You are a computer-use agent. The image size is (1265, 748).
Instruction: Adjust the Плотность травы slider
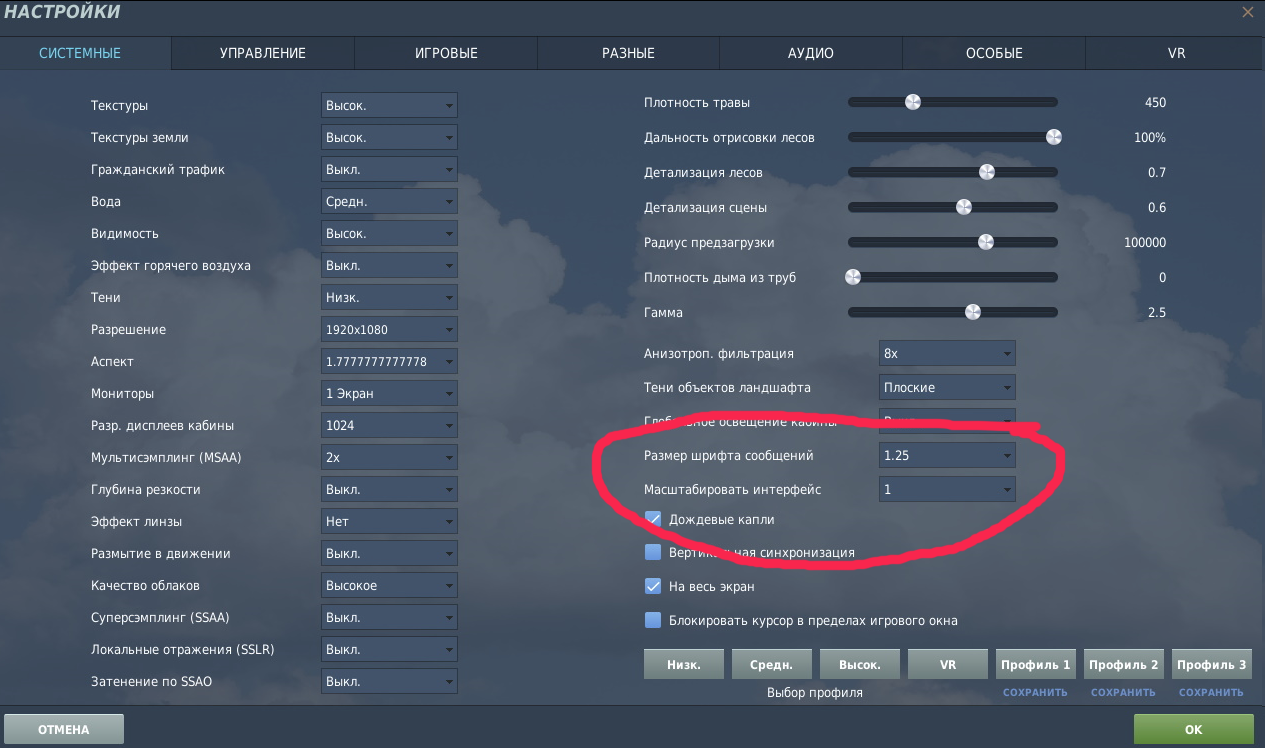[x=952, y=102]
